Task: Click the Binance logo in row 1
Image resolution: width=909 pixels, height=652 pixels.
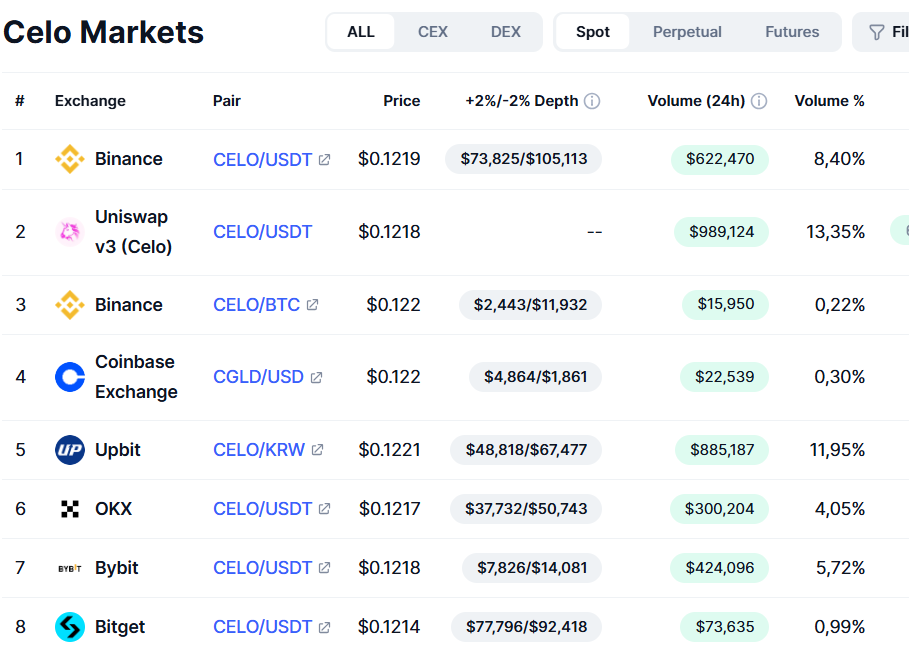Action: 70,159
